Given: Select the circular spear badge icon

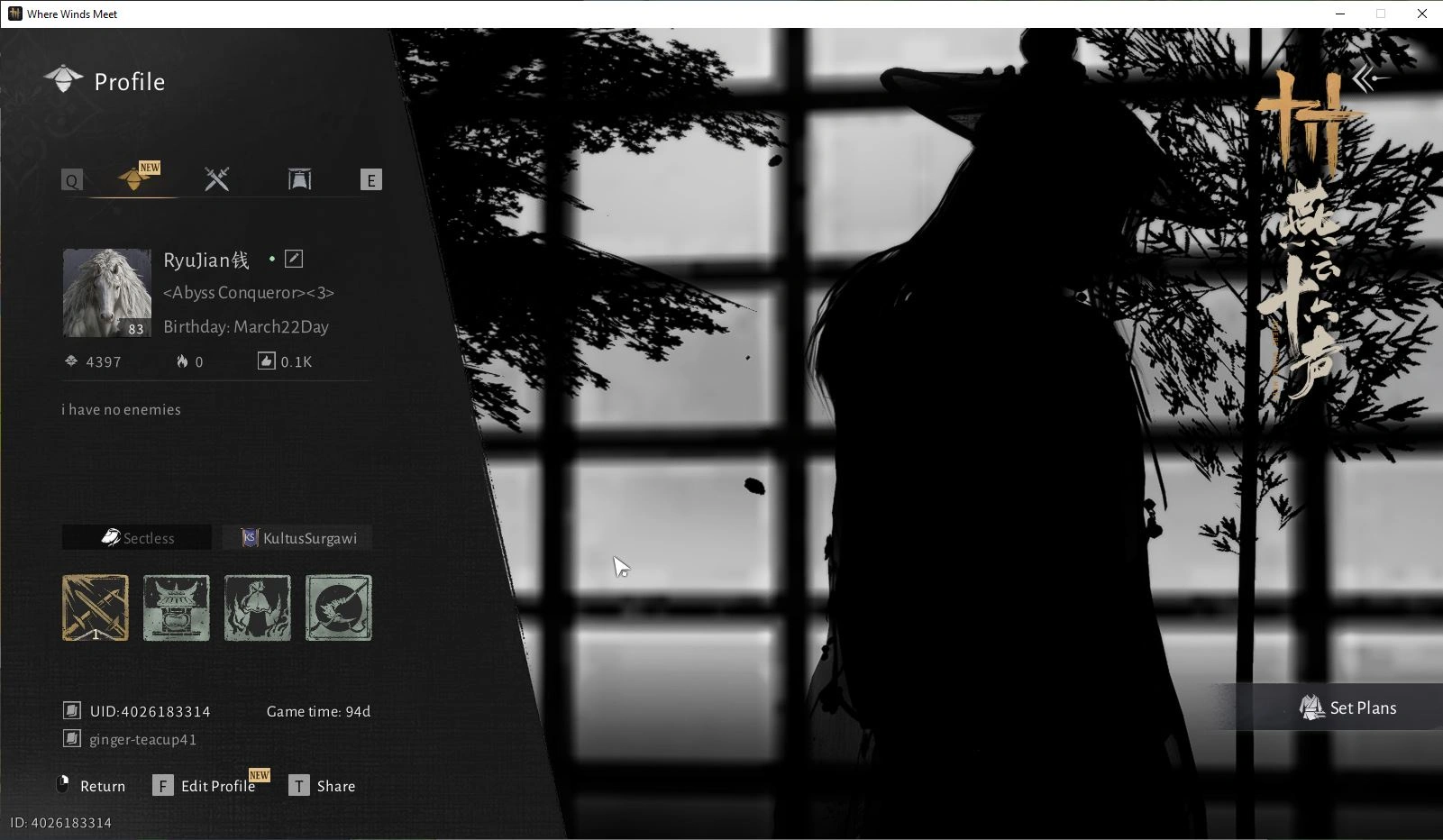Looking at the screenshot, I should tap(339, 608).
